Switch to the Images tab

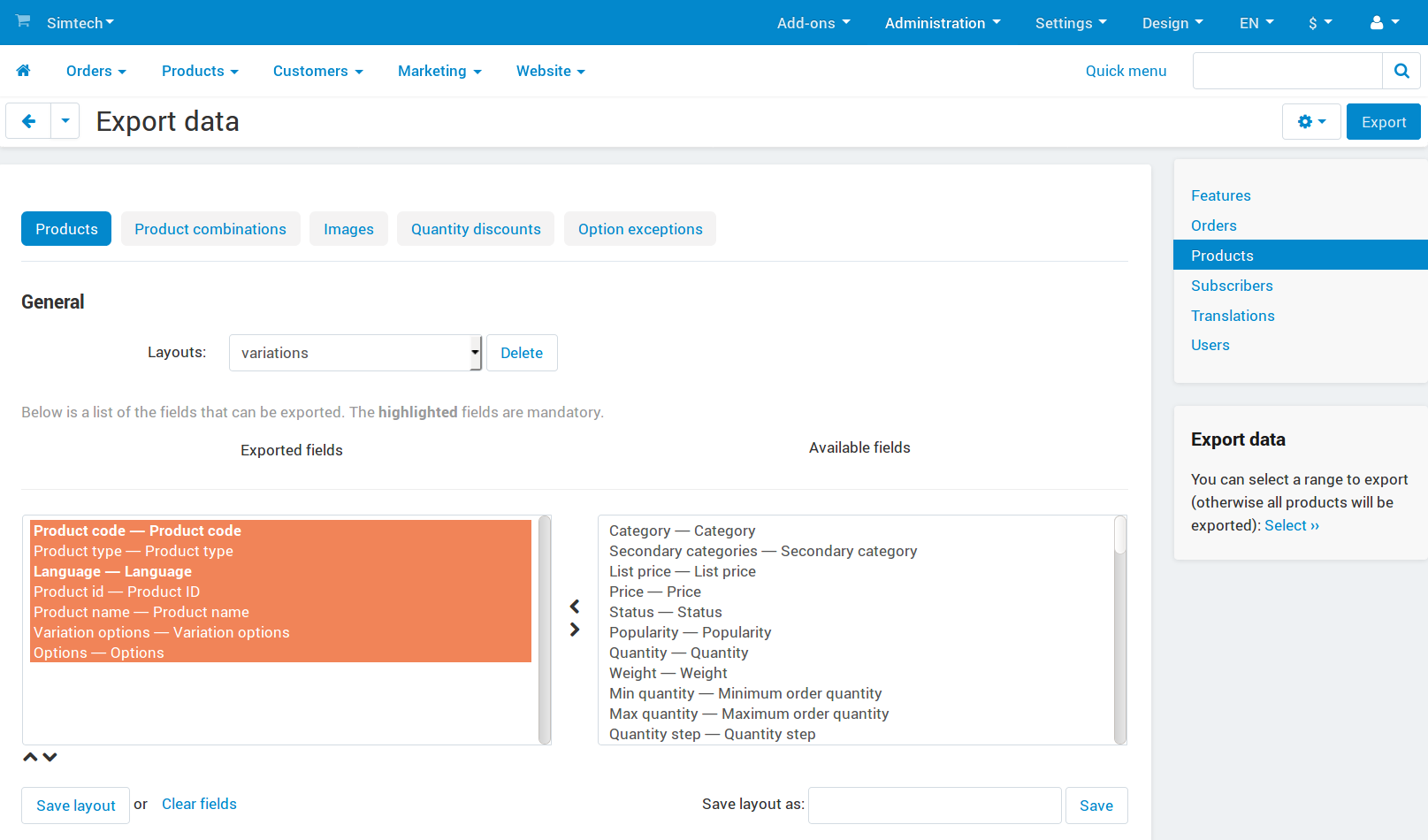[x=348, y=229]
